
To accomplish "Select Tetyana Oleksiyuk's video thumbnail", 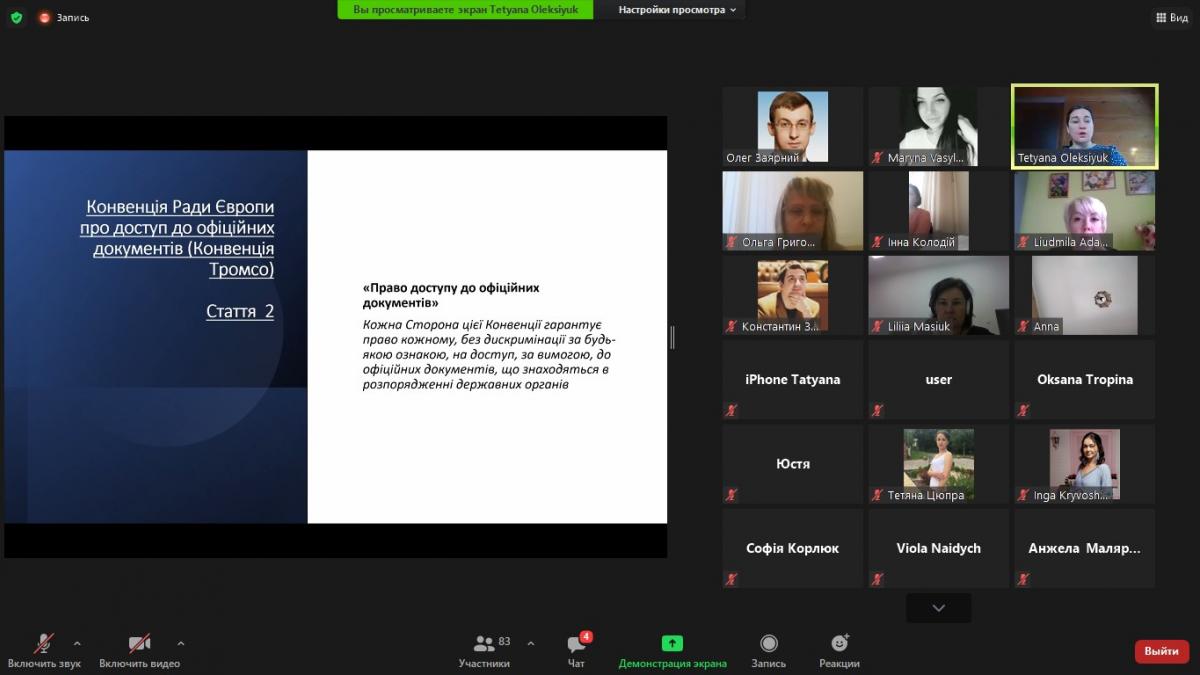I will pyautogui.click(x=1084, y=126).
